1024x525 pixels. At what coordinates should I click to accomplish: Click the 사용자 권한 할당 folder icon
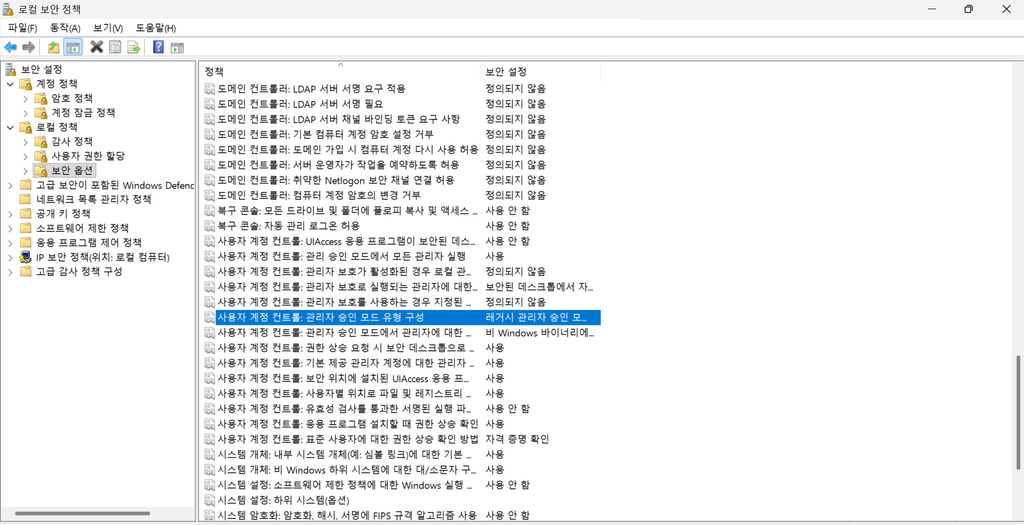click(41, 156)
